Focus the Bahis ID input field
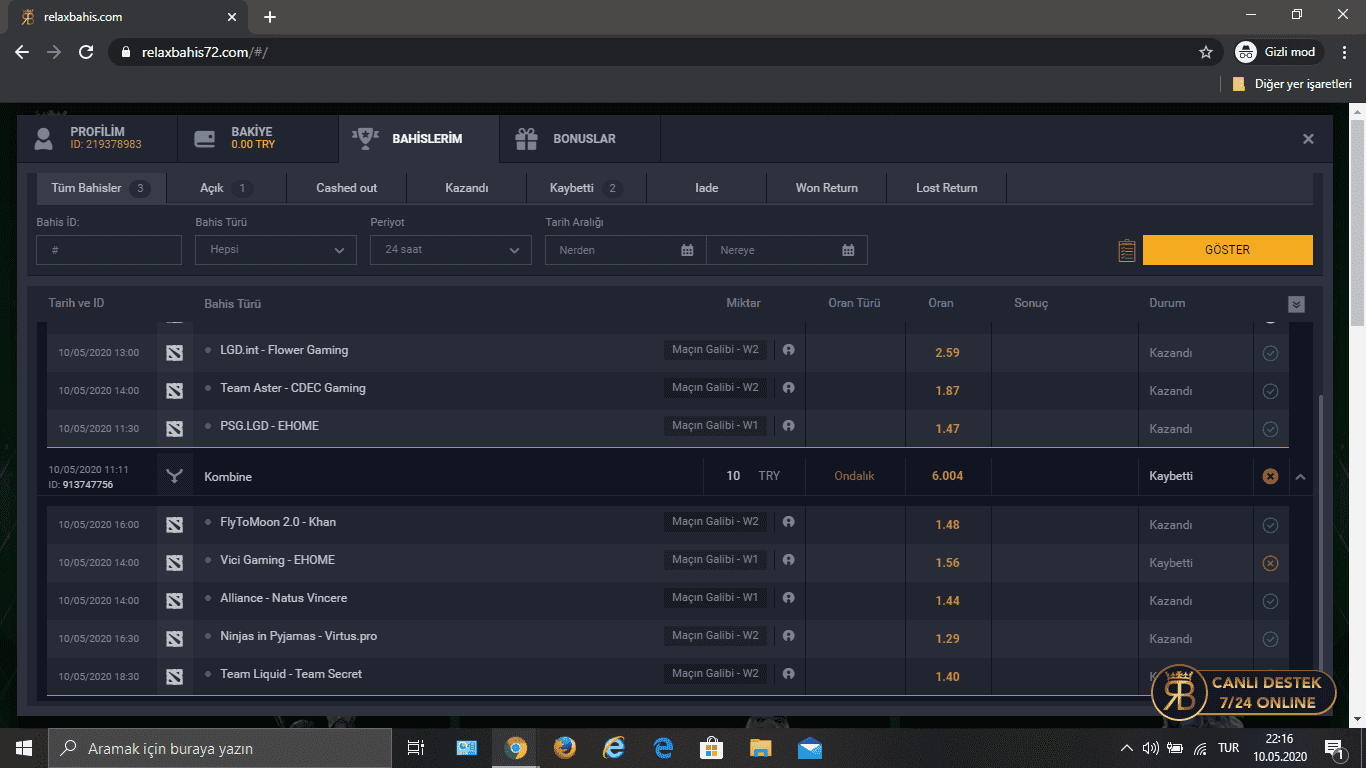 109,250
